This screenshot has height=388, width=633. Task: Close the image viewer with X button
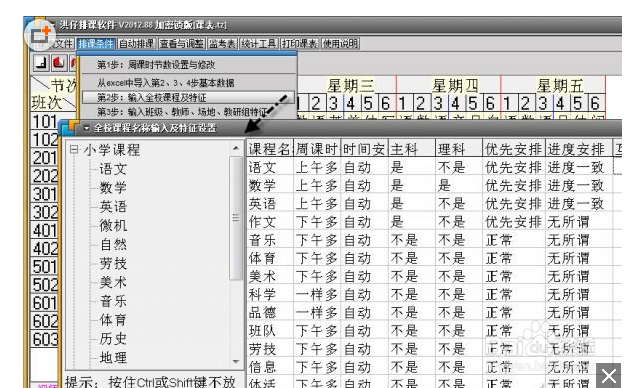(608, 375)
